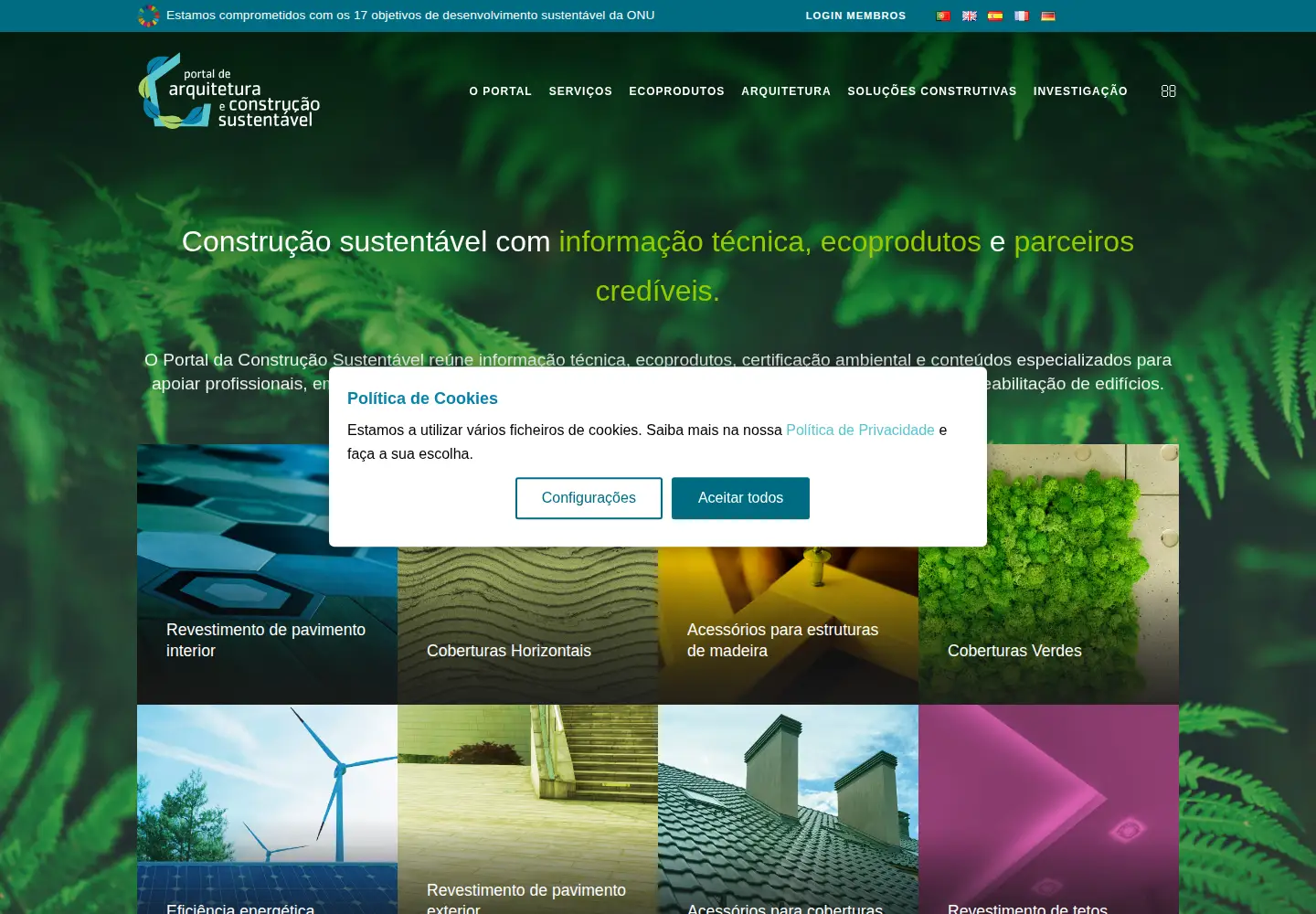Image resolution: width=1316 pixels, height=914 pixels.
Task: Select SOLUÇÕES CONSTRUTIVAS in navigation
Action: coord(932,91)
